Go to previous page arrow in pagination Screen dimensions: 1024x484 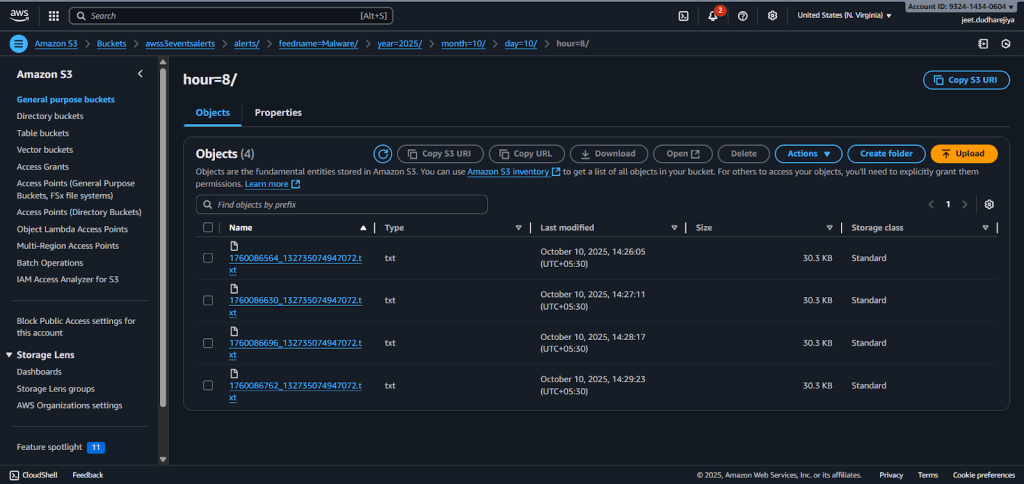pyautogui.click(x=931, y=204)
